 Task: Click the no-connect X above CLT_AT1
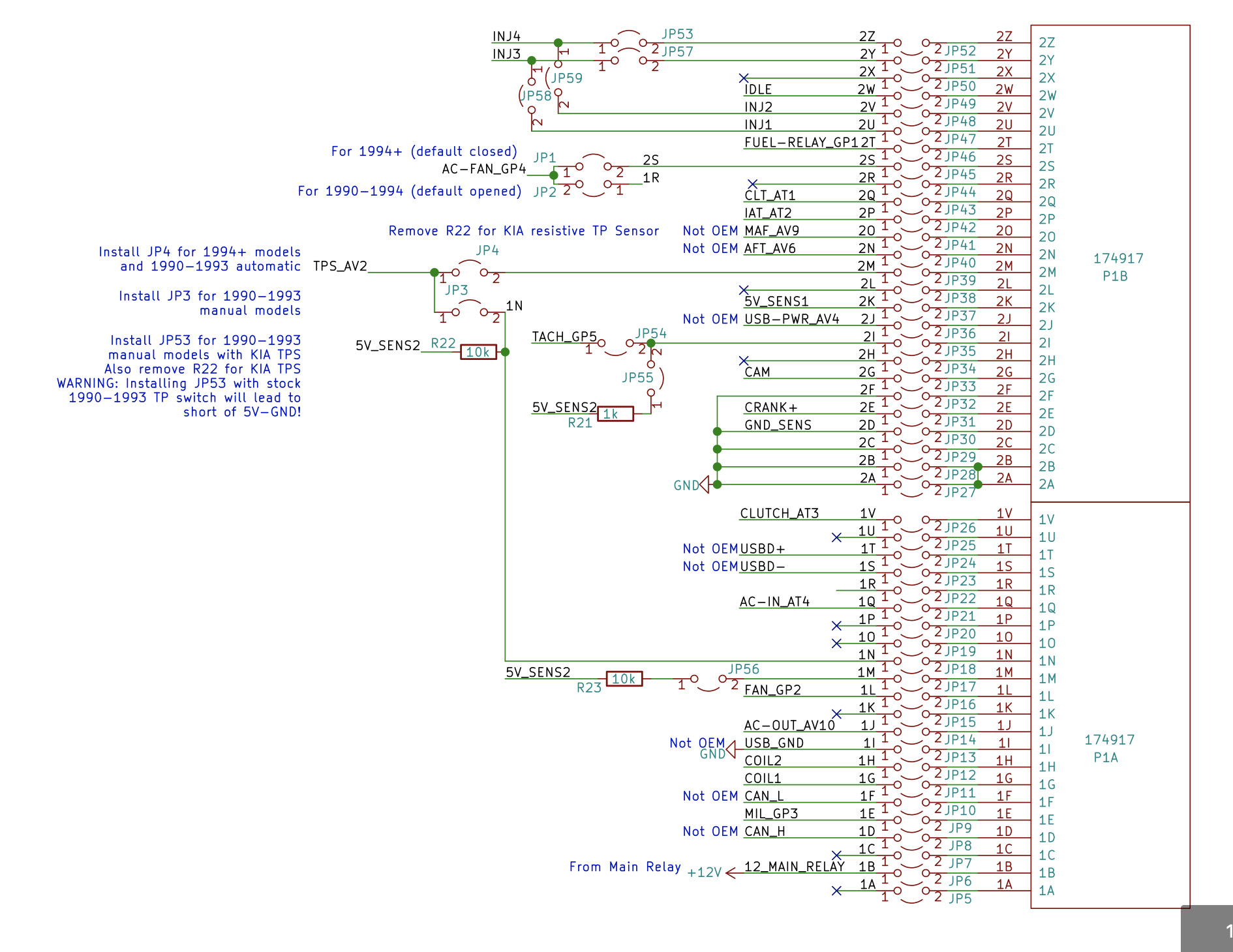[x=753, y=184]
